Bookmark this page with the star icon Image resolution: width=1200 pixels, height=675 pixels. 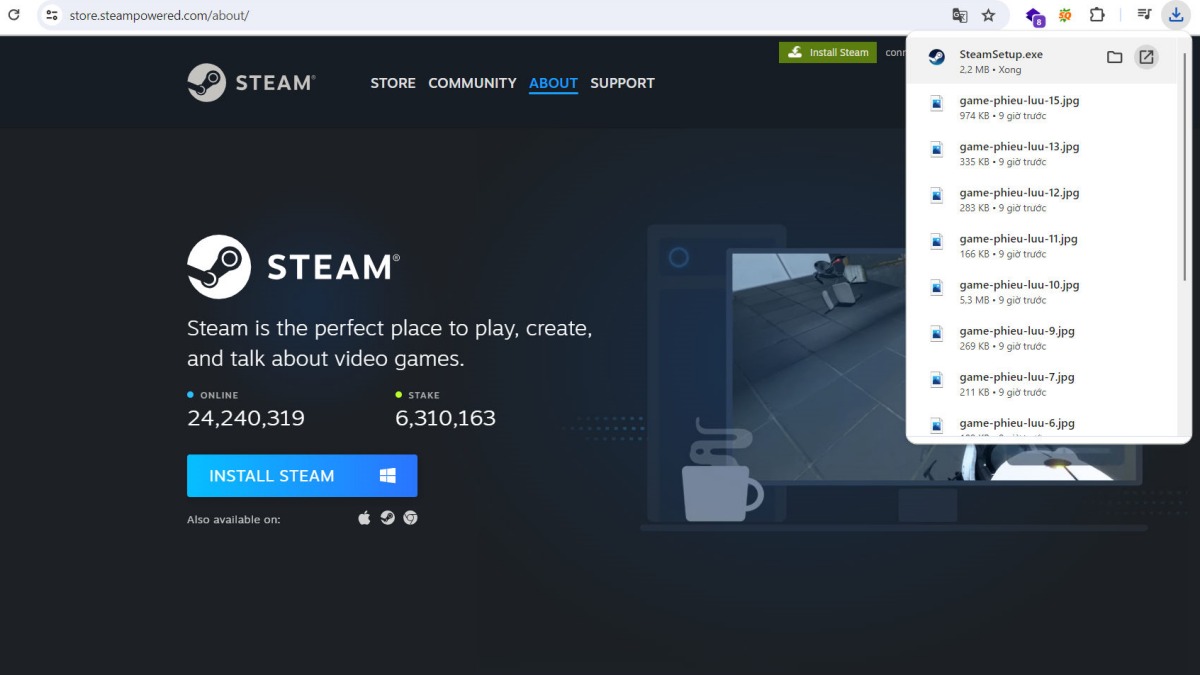[x=989, y=15]
